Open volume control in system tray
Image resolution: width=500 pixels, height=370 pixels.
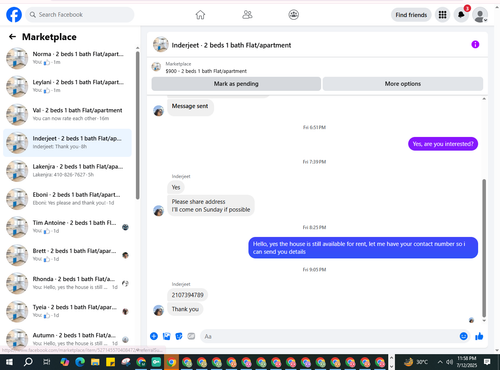(x=449, y=362)
